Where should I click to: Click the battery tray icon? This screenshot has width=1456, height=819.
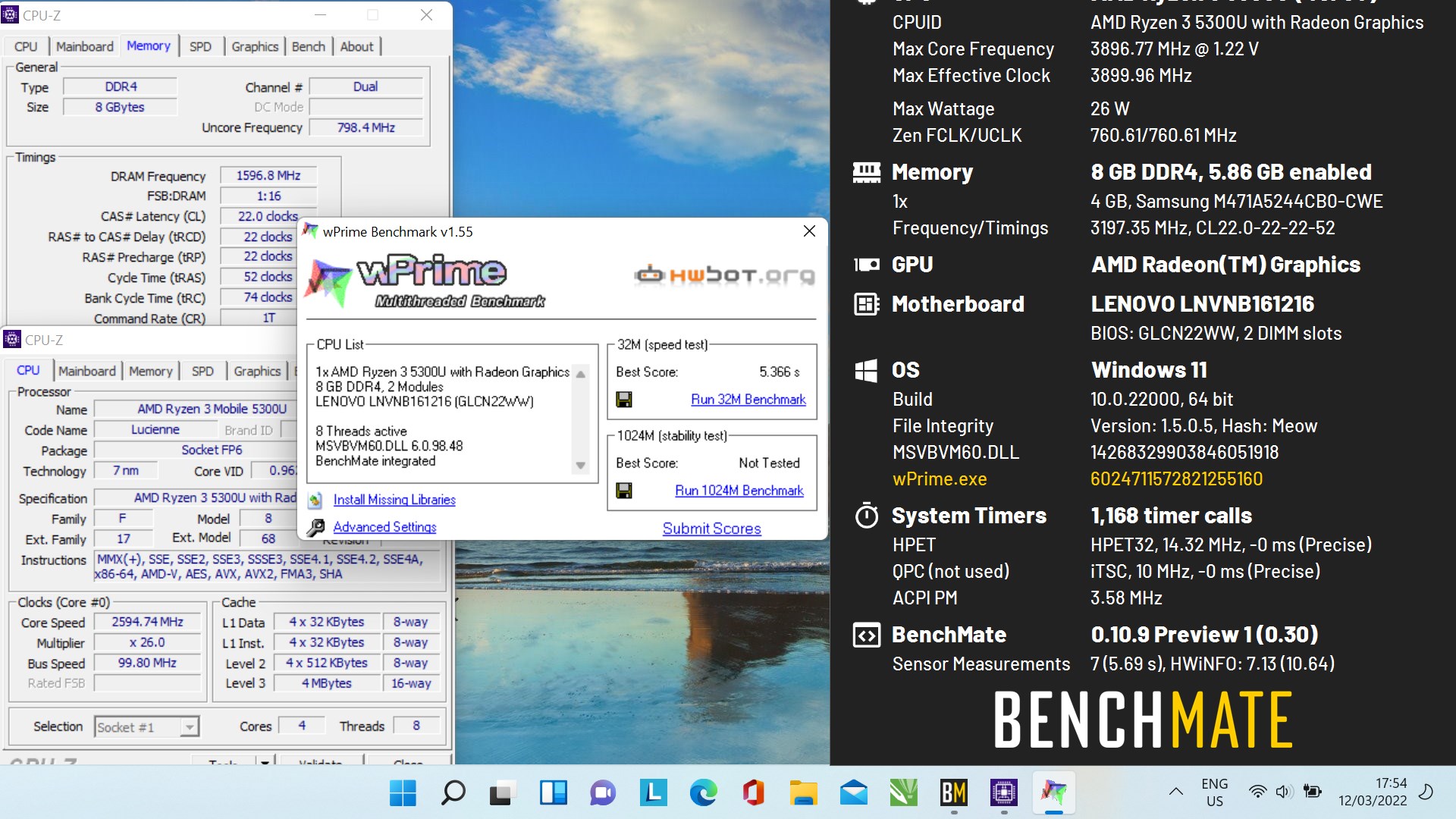[x=1312, y=792]
